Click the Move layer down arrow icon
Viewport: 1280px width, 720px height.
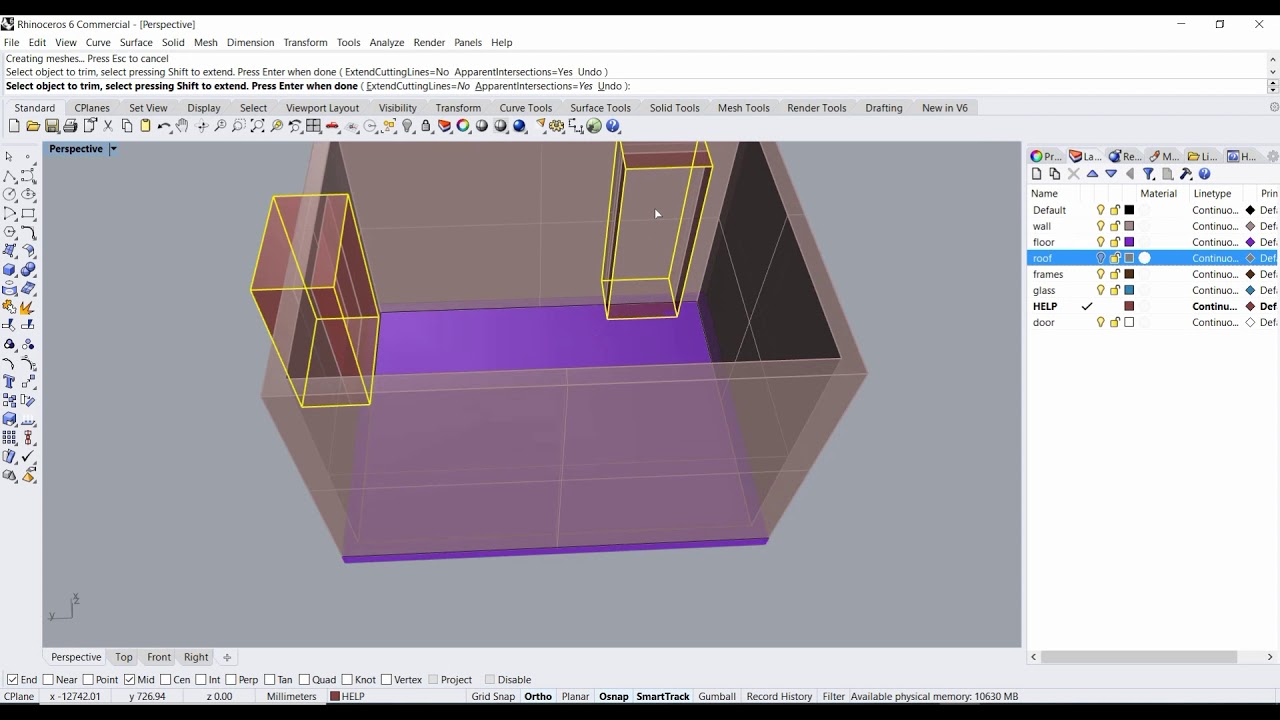click(1111, 174)
